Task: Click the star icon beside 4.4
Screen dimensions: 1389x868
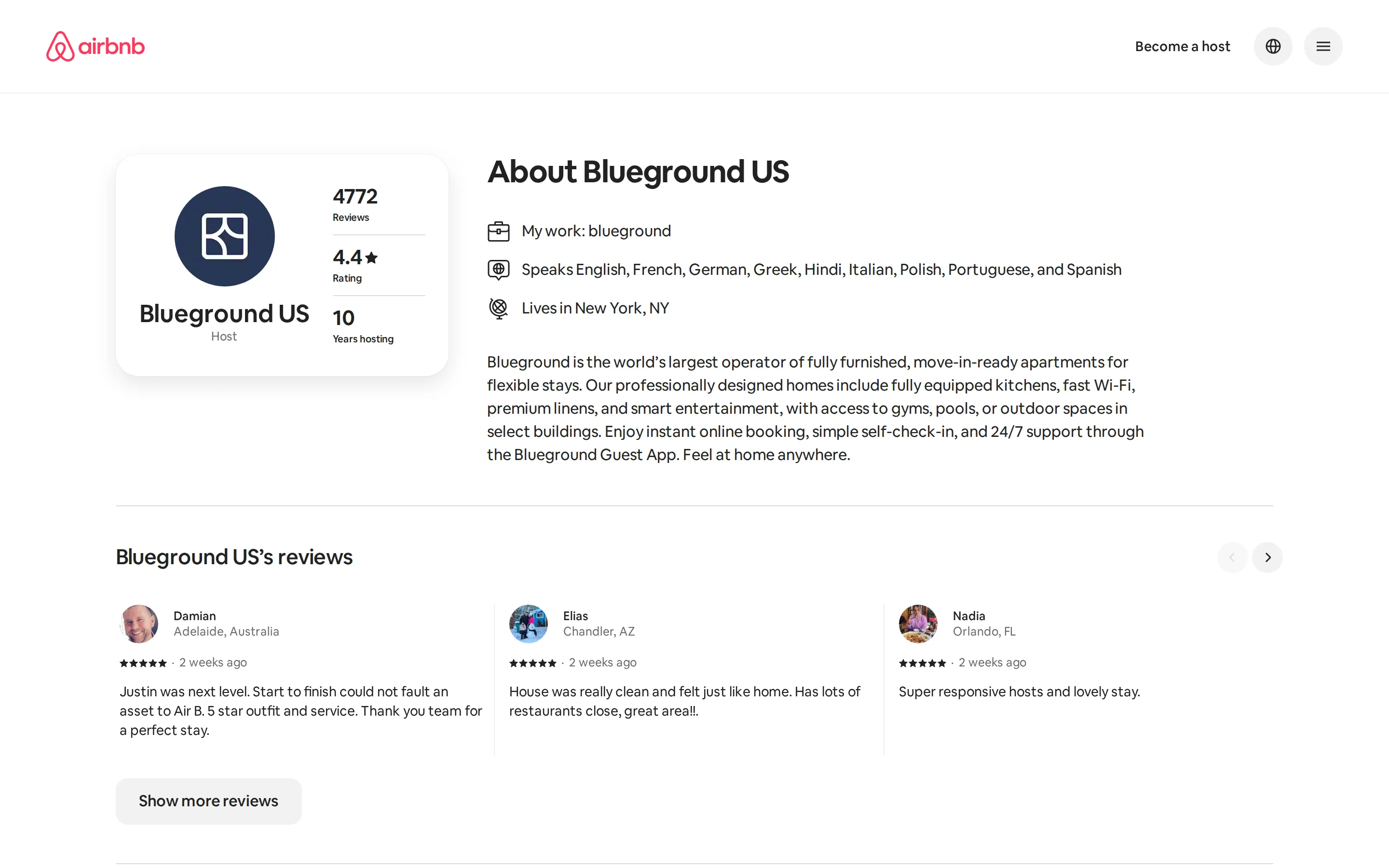Action: pos(371,257)
